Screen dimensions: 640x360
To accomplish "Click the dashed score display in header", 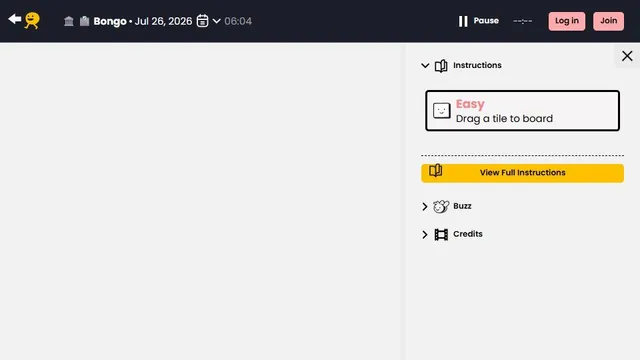I will [x=522, y=21].
